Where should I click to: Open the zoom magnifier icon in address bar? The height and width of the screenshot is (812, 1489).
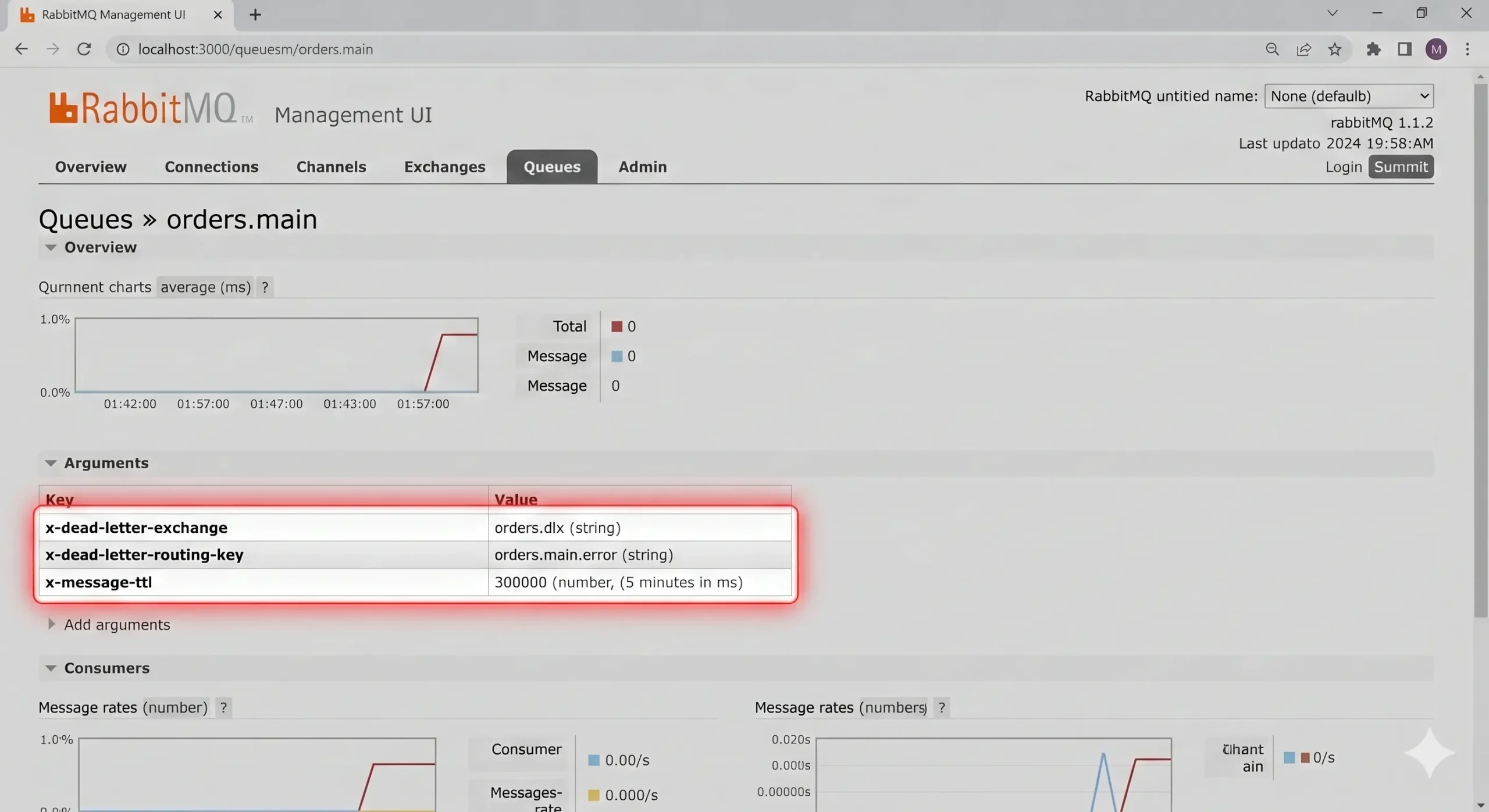pyautogui.click(x=1272, y=49)
